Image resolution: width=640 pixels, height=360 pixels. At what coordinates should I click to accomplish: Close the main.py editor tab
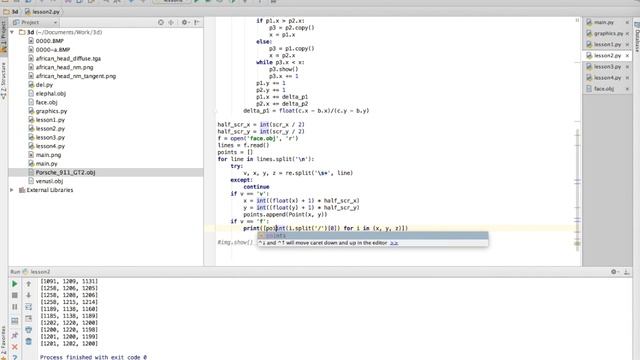(x=627, y=22)
